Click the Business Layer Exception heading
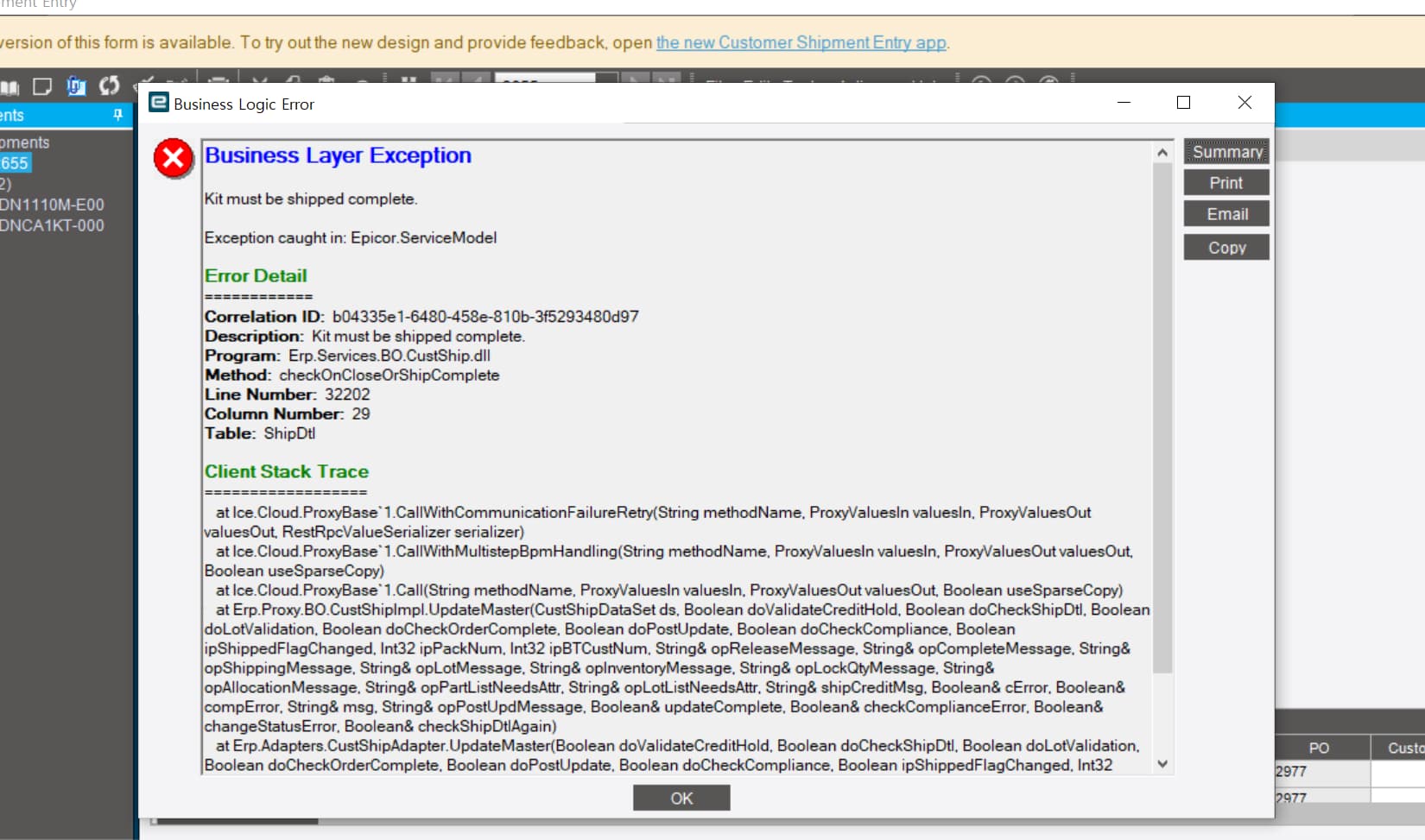This screenshot has width=1425, height=840. (339, 155)
